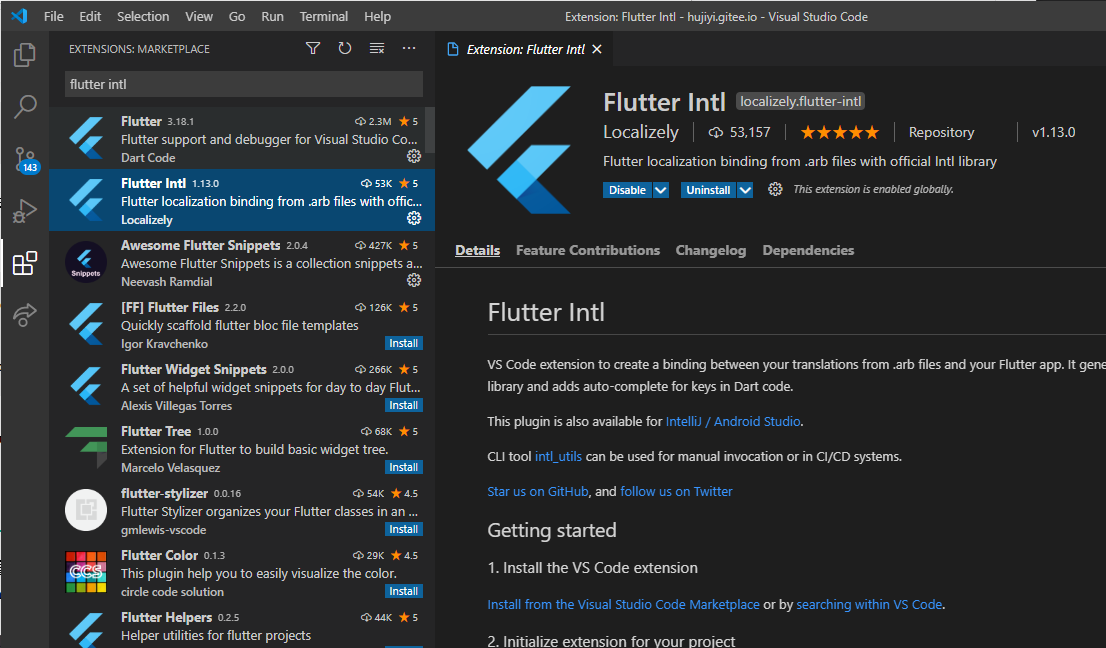Click follow us on Twitter link

pyautogui.click(x=676, y=491)
